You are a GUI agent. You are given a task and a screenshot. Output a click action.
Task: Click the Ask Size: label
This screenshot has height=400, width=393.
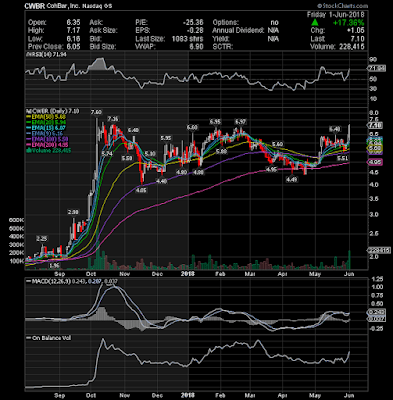104,31
